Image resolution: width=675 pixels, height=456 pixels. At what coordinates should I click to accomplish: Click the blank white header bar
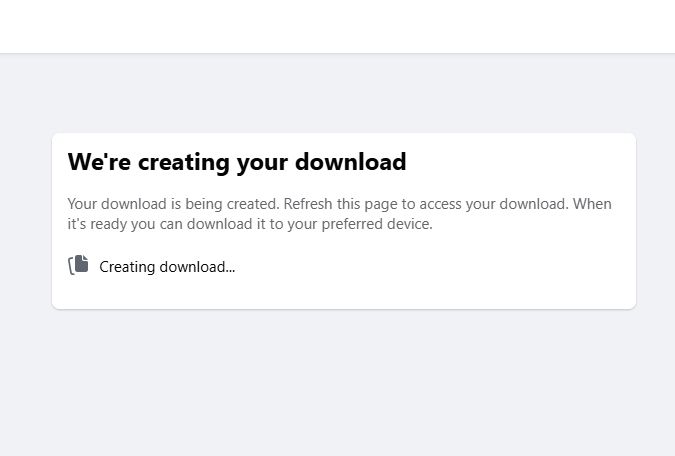pos(337,26)
